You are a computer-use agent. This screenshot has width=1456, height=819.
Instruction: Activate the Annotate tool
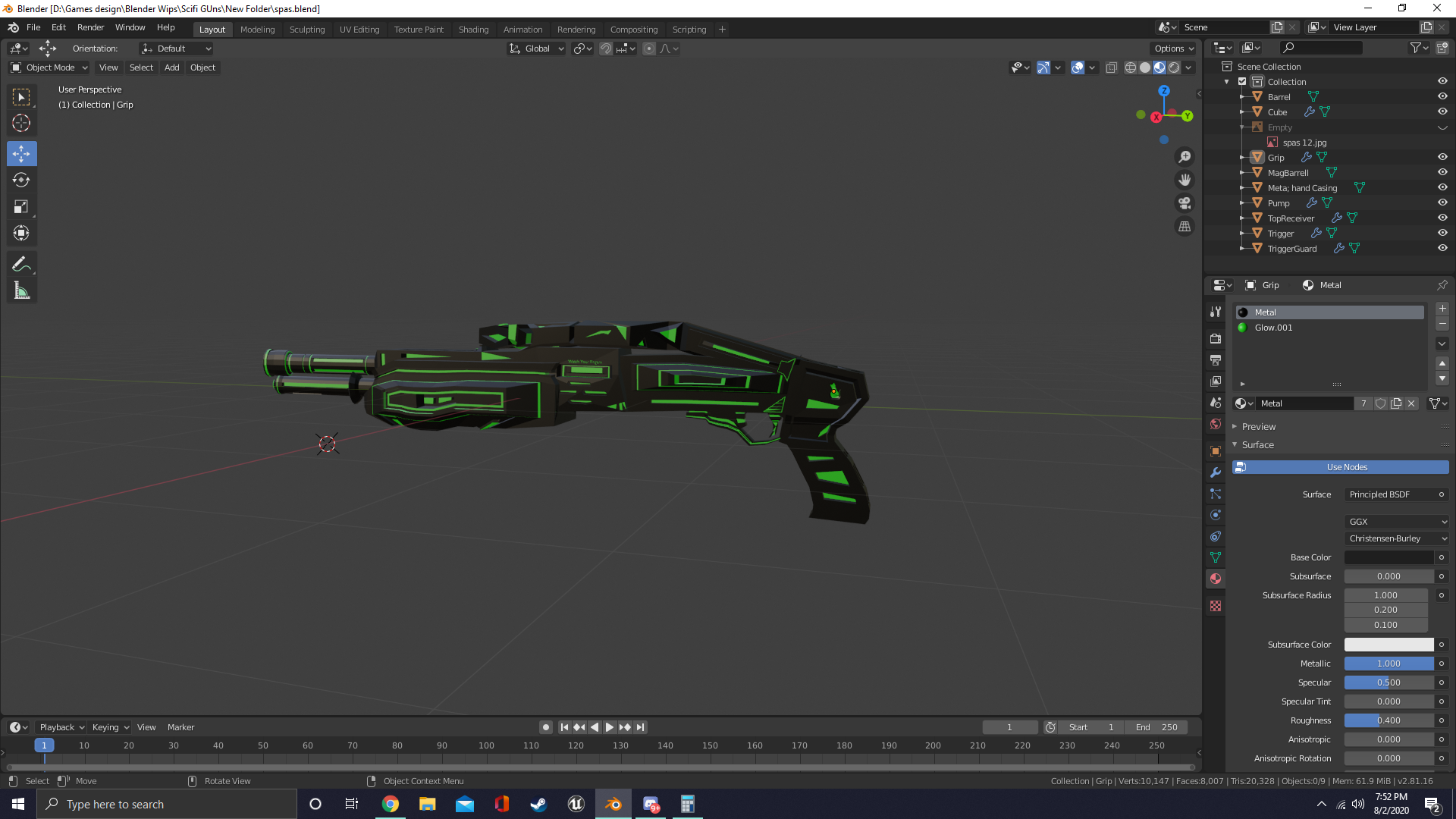[21, 263]
